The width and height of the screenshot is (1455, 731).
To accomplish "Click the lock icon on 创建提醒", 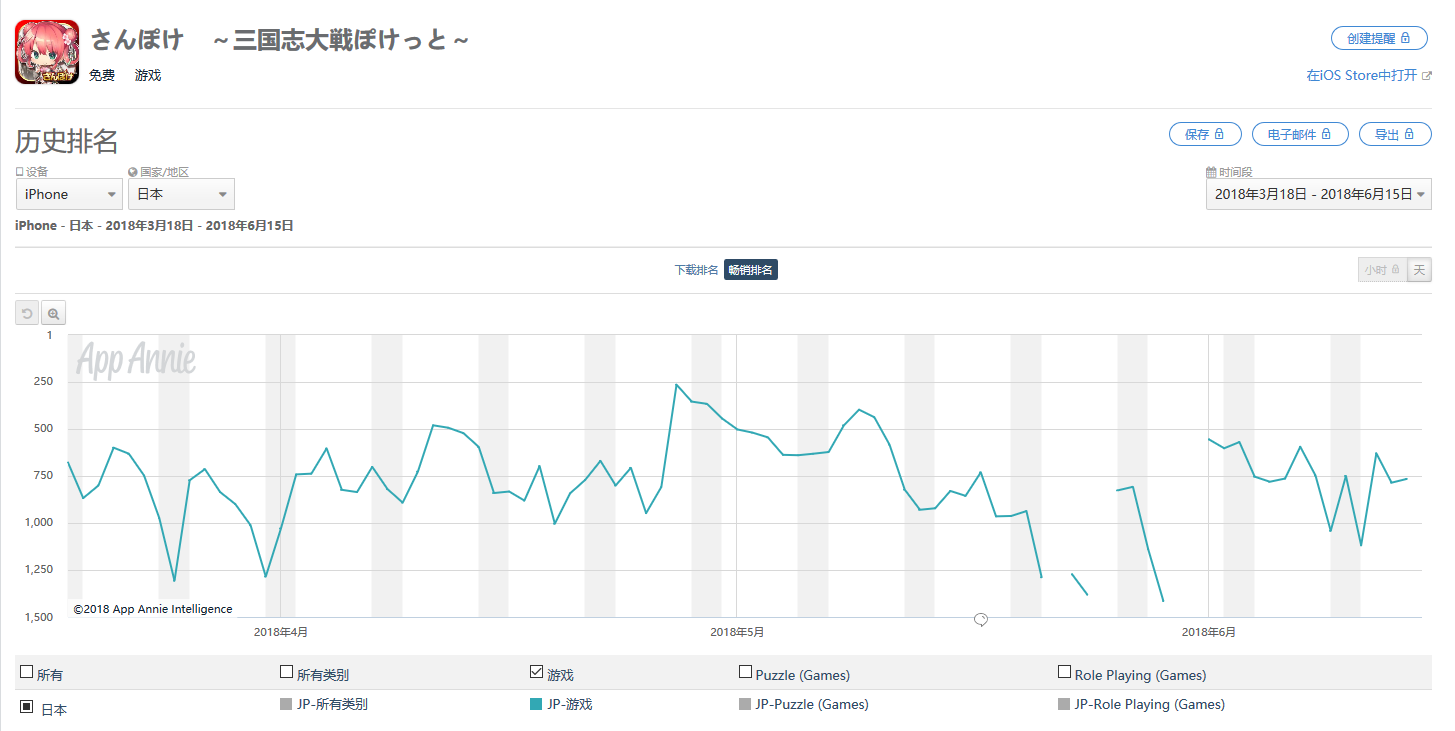I will click(x=1405, y=38).
